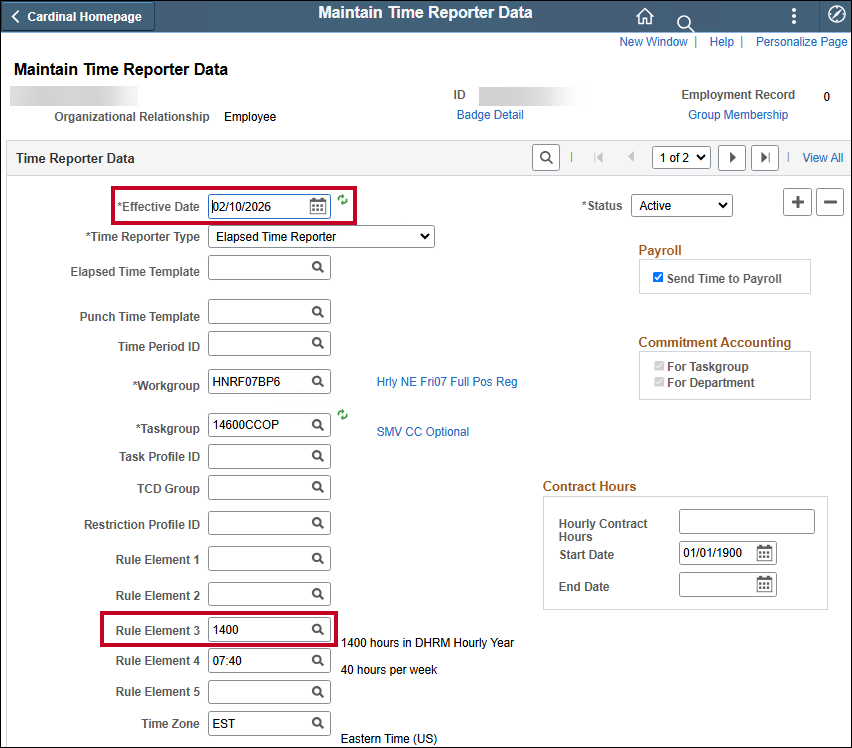The width and height of the screenshot is (852, 748).
Task: Open the 1 of 2 row selector dropdown
Action: coord(681,157)
